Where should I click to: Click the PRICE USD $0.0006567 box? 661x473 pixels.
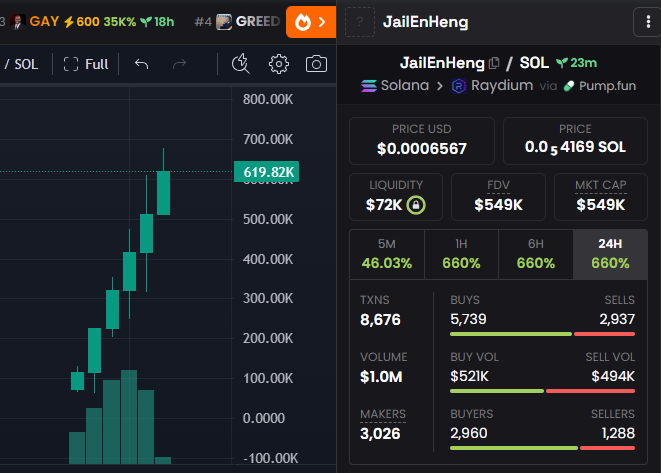(422, 141)
